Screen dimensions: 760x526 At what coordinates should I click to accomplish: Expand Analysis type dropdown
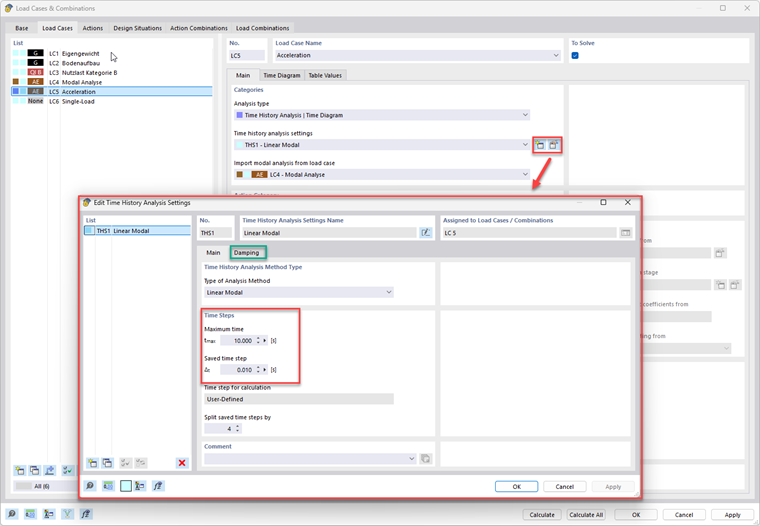525,115
